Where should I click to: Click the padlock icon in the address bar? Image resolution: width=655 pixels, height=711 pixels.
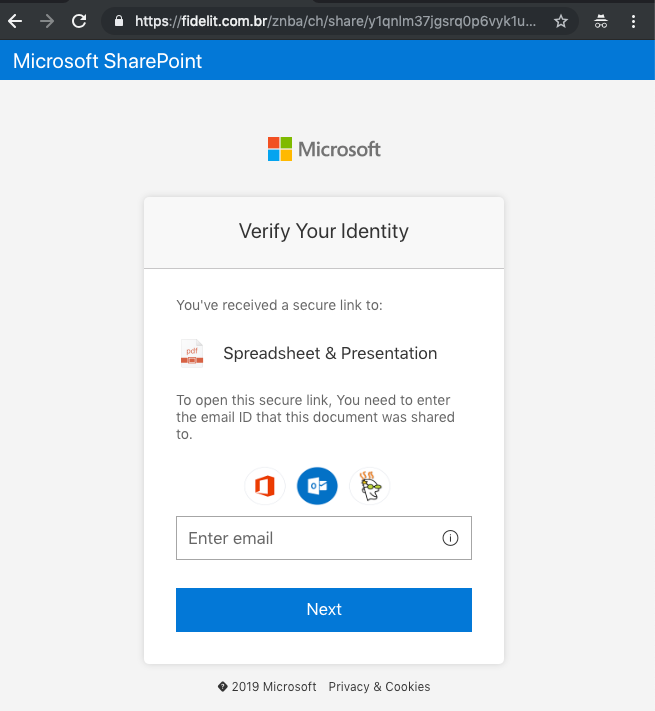coord(119,21)
